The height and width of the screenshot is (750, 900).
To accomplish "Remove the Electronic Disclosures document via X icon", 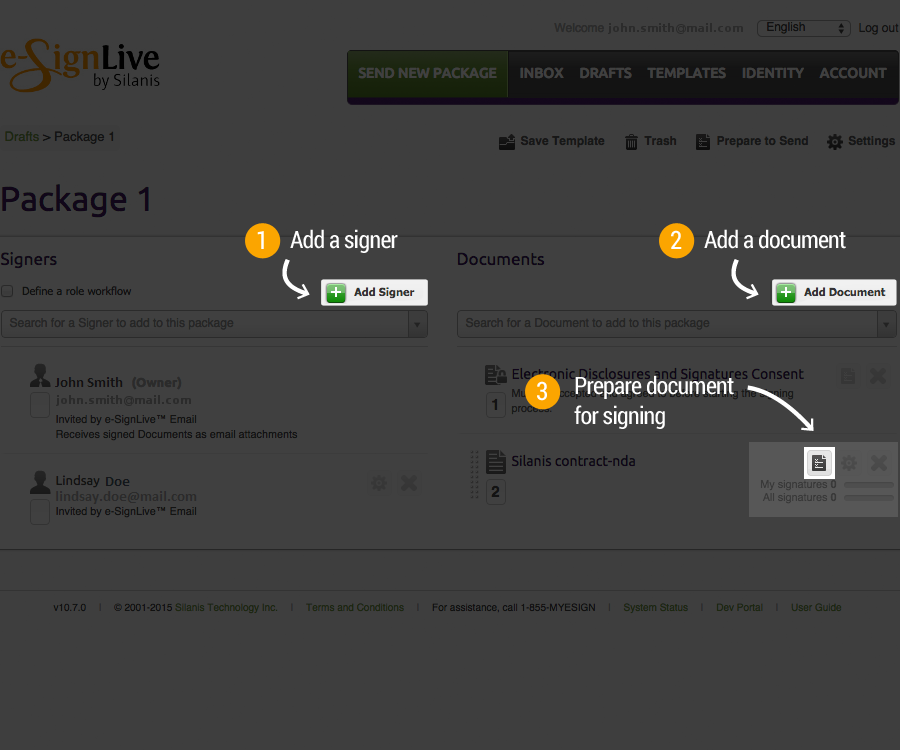I will point(876,376).
